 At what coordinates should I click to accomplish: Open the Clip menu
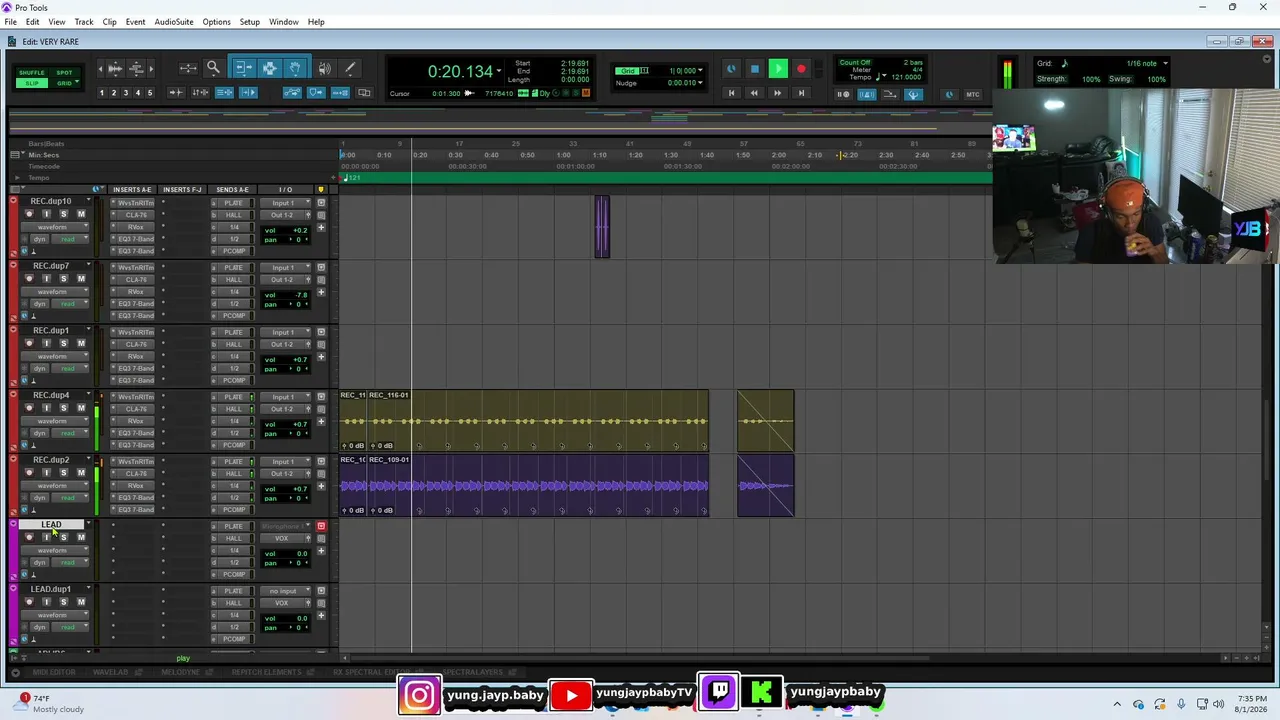[x=109, y=22]
